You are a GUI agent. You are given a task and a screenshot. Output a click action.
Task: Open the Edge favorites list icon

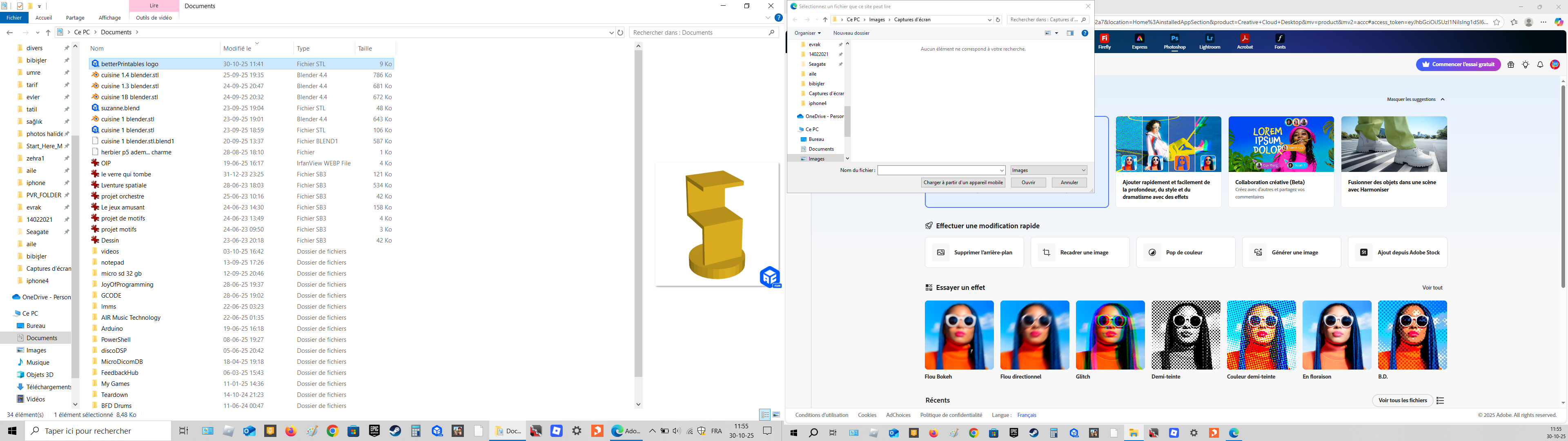tap(1514, 22)
